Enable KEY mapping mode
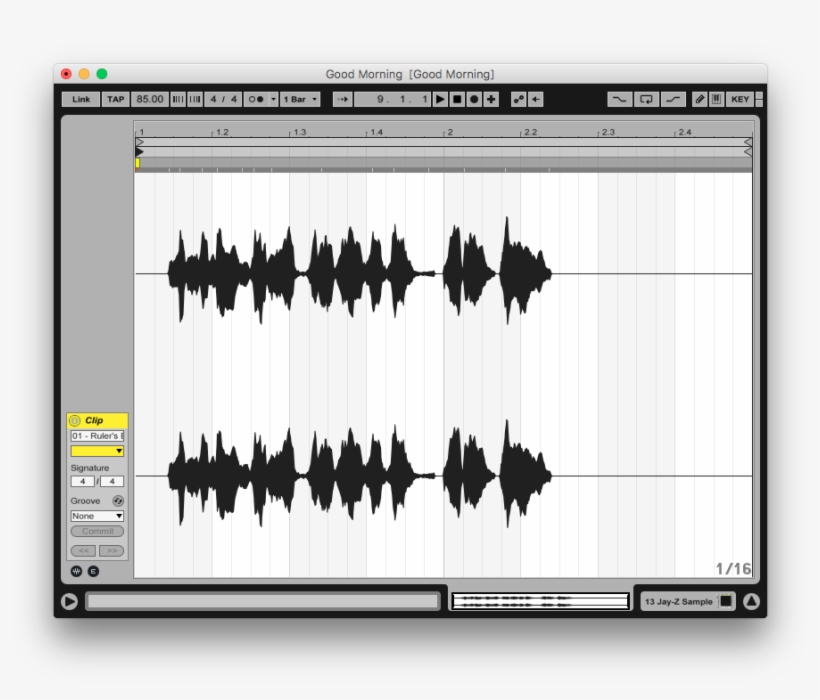The image size is (820, 700). [x=738, y=100]
